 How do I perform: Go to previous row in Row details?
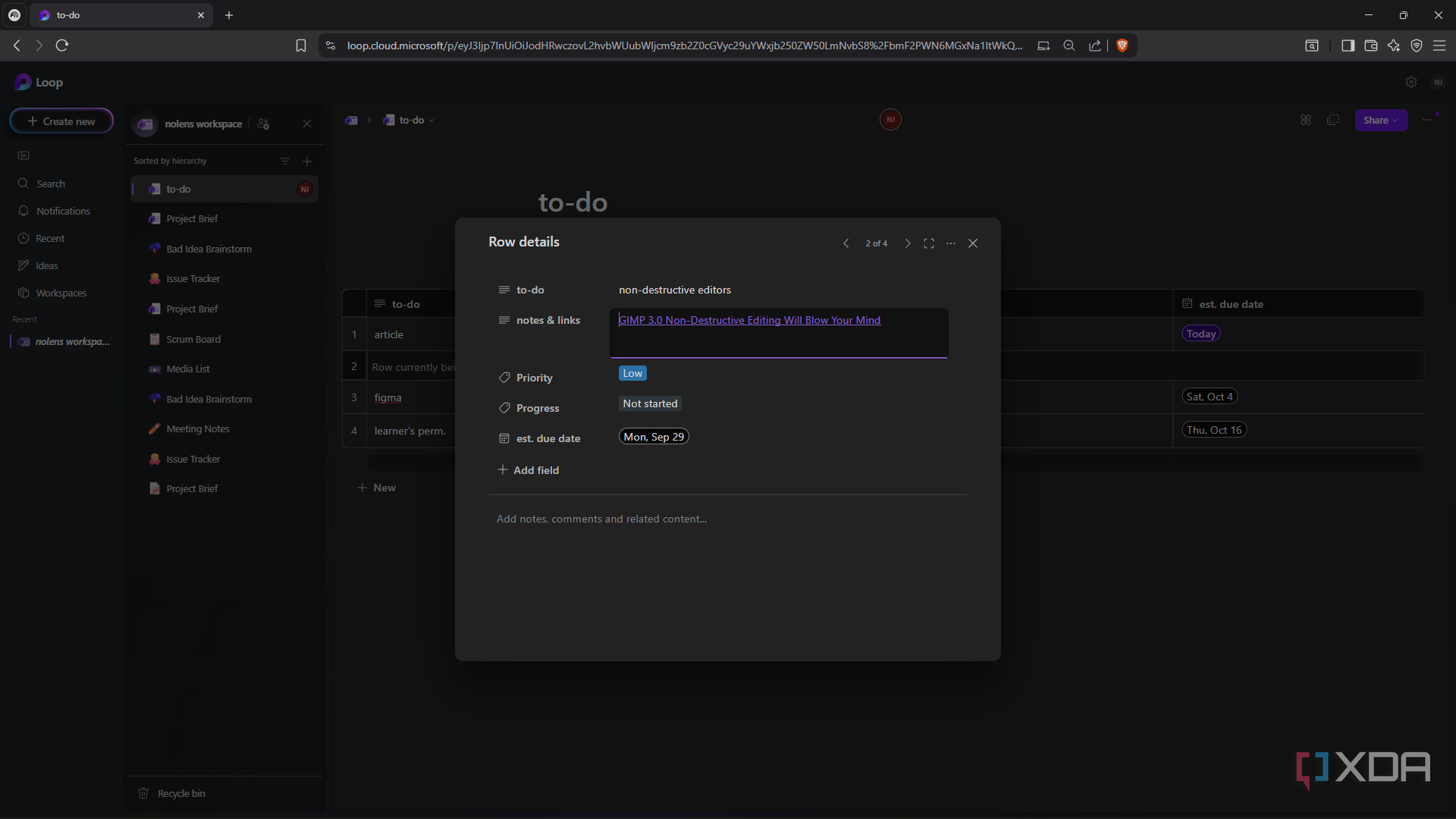coord(846,243)
